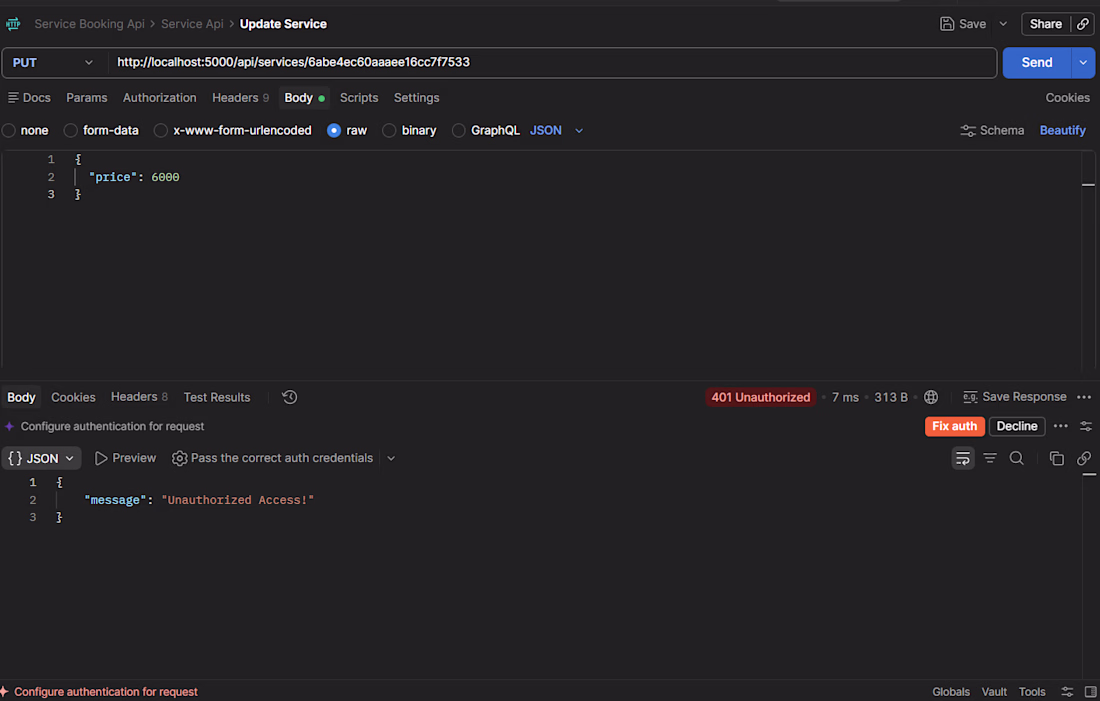Click the Docs icon
Screen dimensions: 1100x701
pyautogui.click(x=13, y=98)
